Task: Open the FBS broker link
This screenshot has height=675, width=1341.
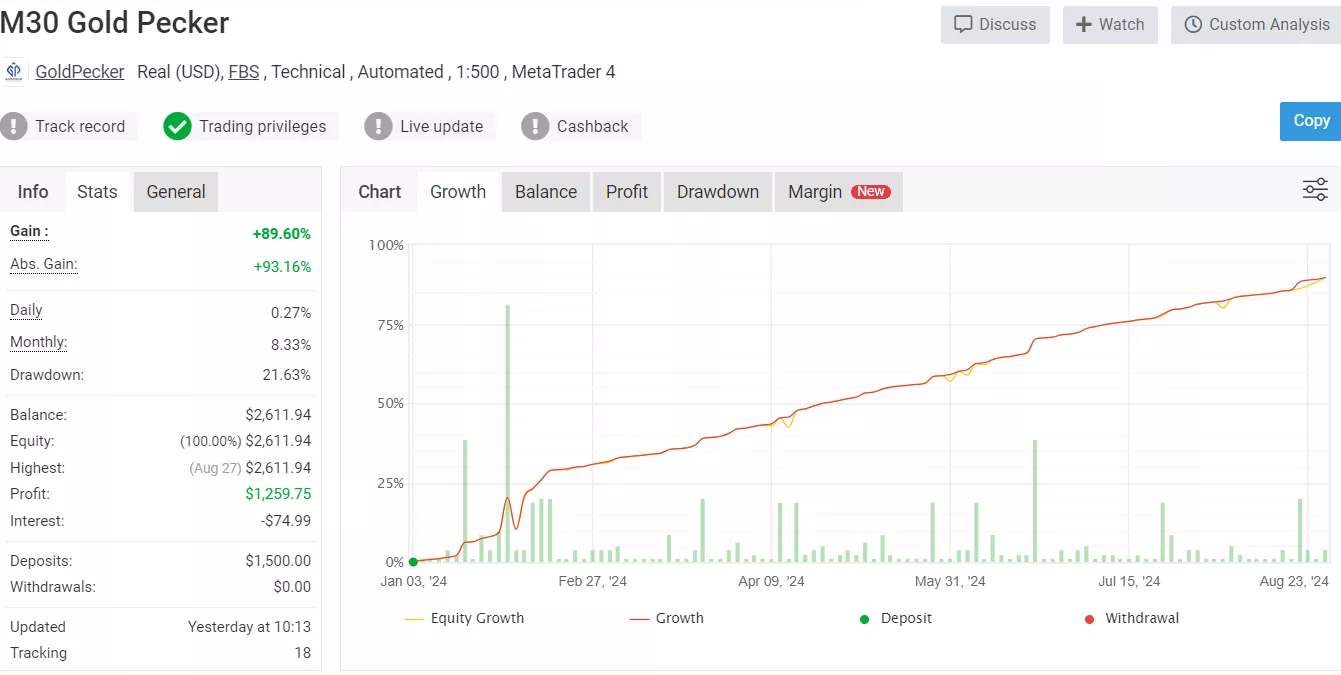Action: click(x=243, y=72)
